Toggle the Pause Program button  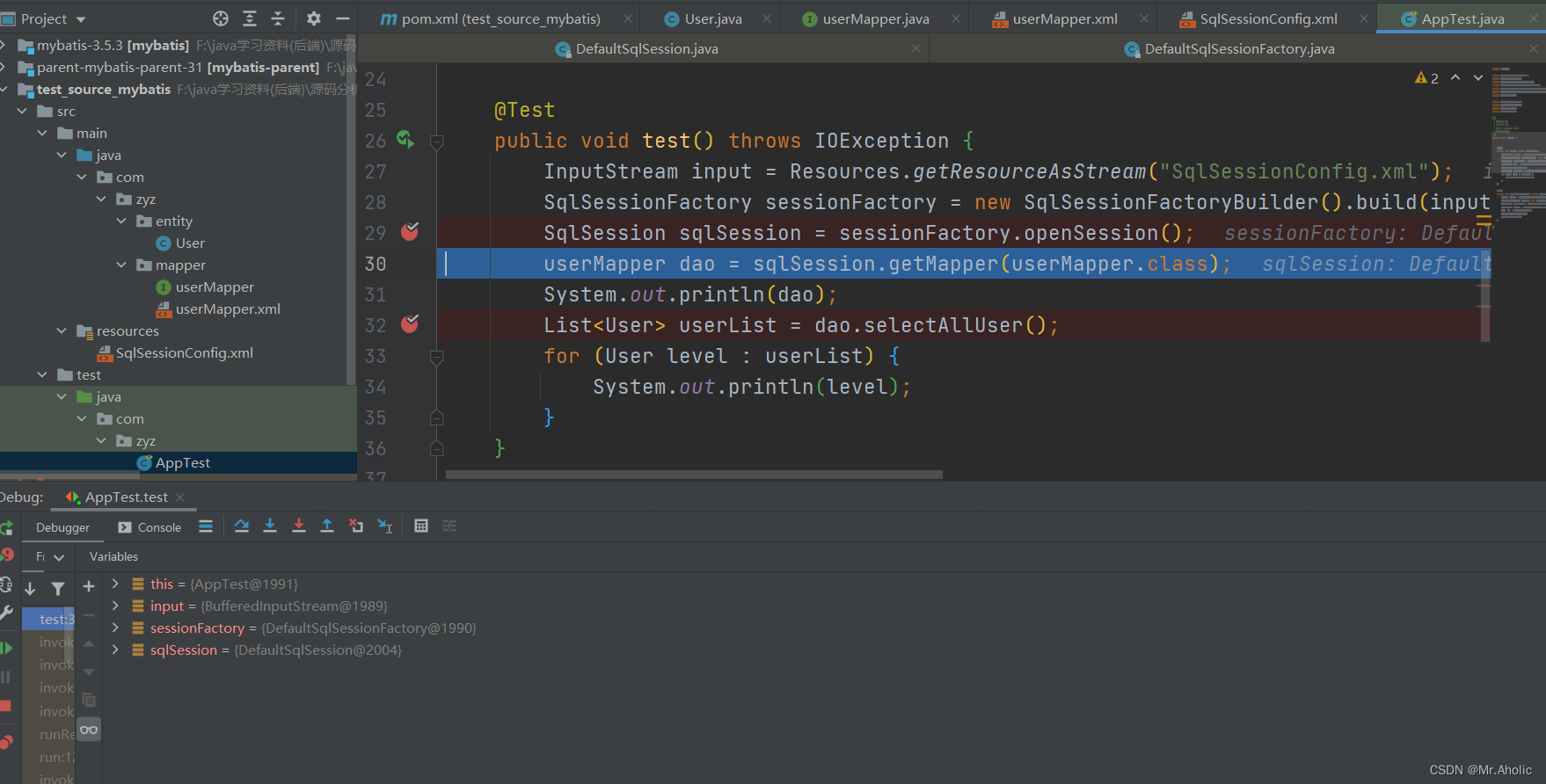click(x=5, y=677)
